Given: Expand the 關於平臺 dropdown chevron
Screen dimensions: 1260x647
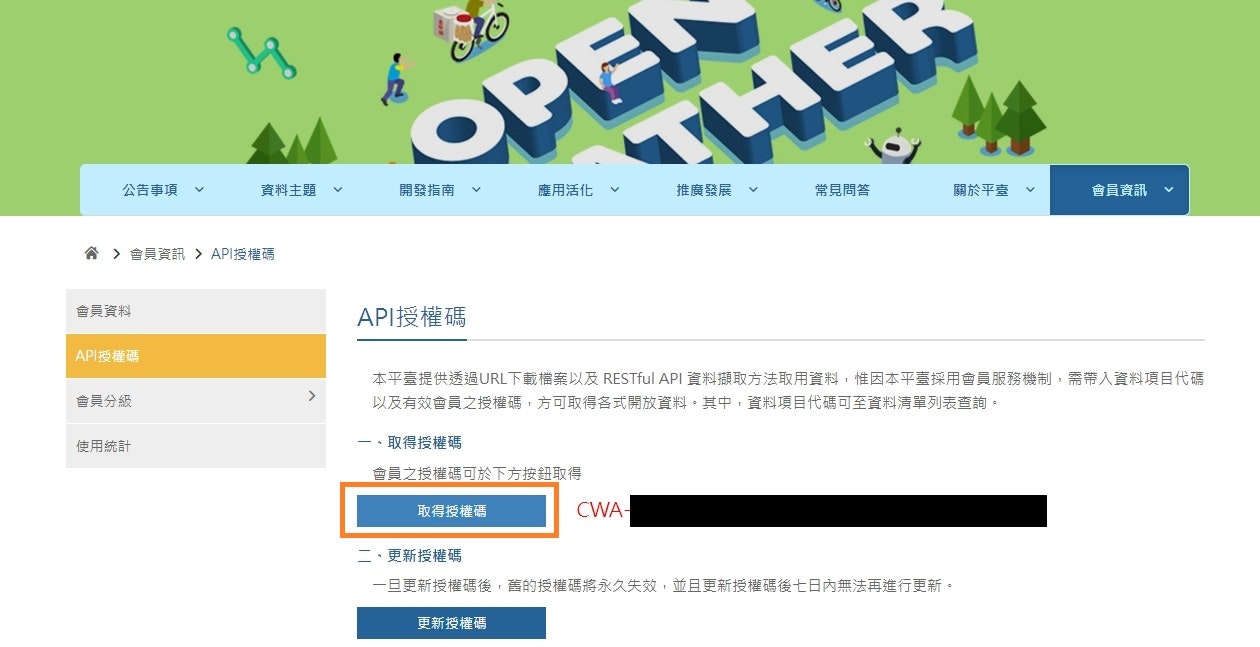Looking at the screenshot, I should click(1030, 189).
